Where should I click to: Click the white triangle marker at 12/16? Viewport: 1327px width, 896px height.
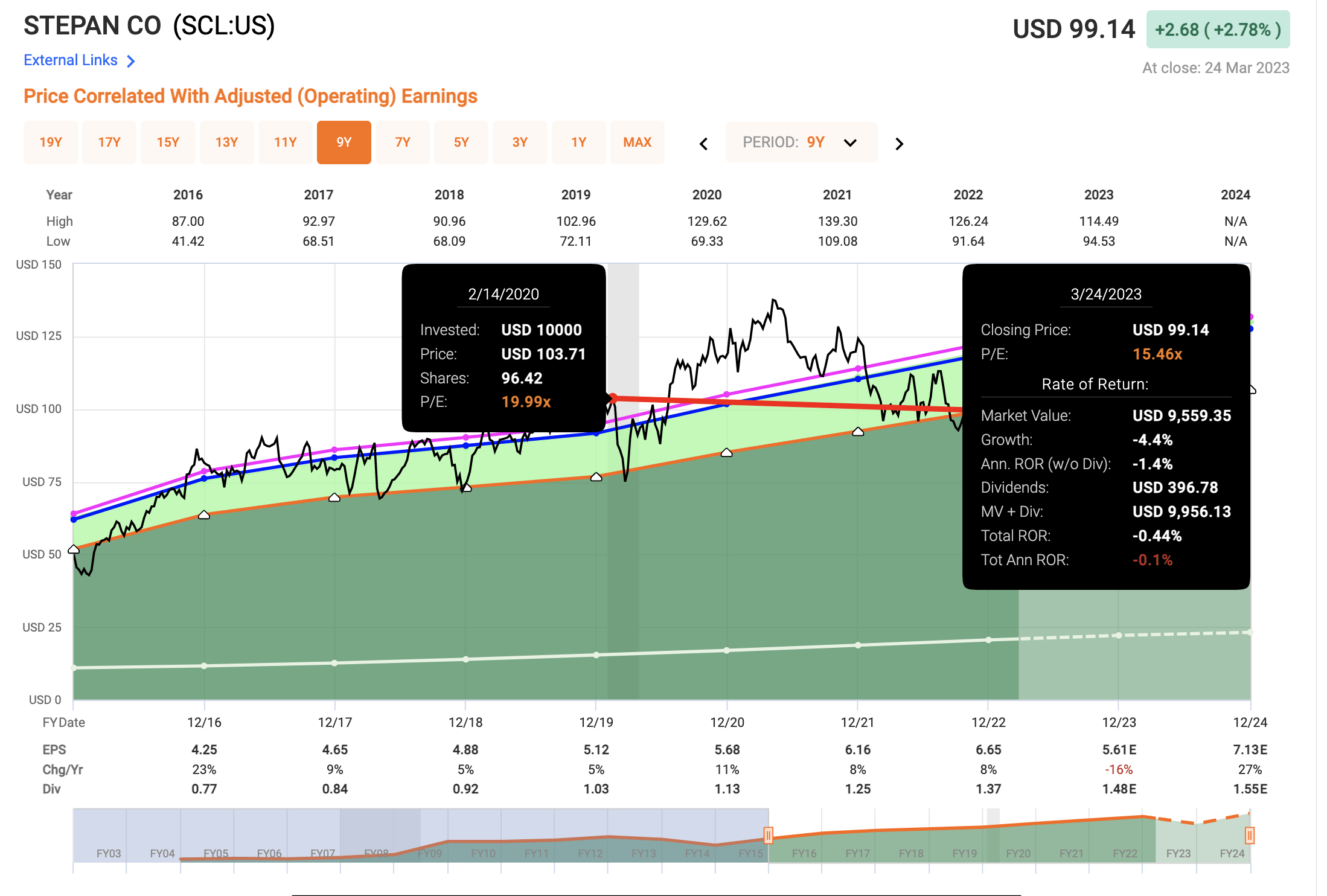tap(204, 515)
